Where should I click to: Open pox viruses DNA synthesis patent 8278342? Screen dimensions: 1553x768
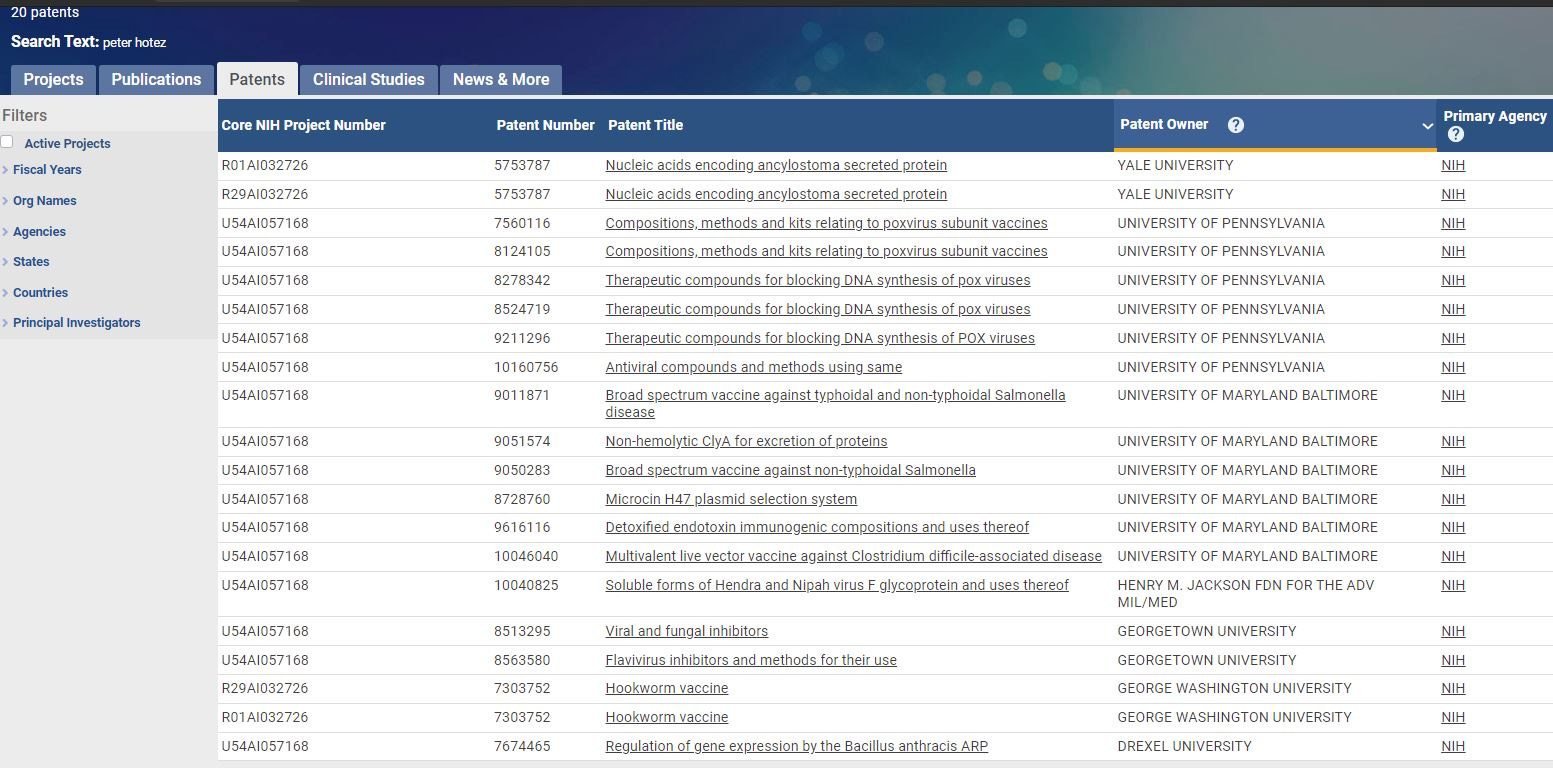pyautogui.click(x=817, y=280)
